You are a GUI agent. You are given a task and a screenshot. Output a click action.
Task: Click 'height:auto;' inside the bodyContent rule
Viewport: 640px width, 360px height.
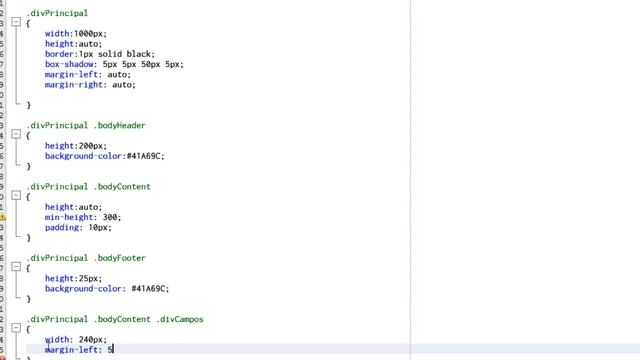(73, 207)
